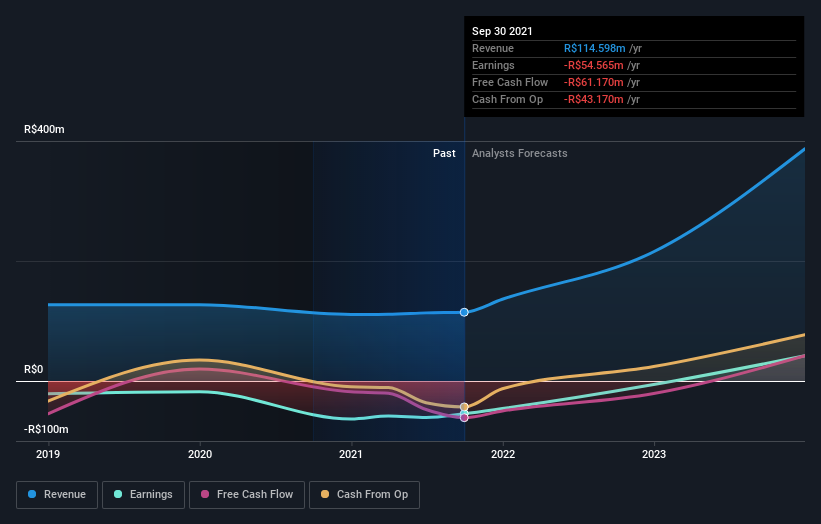Click the 2021 x-axis label
Viewport: 821px width, 524px height.
tap(351, 454)
